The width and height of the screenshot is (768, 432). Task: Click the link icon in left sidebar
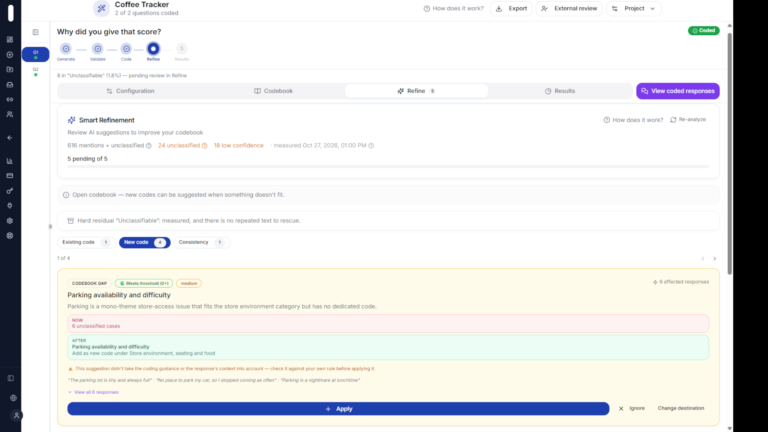click(x=10, y=99)
